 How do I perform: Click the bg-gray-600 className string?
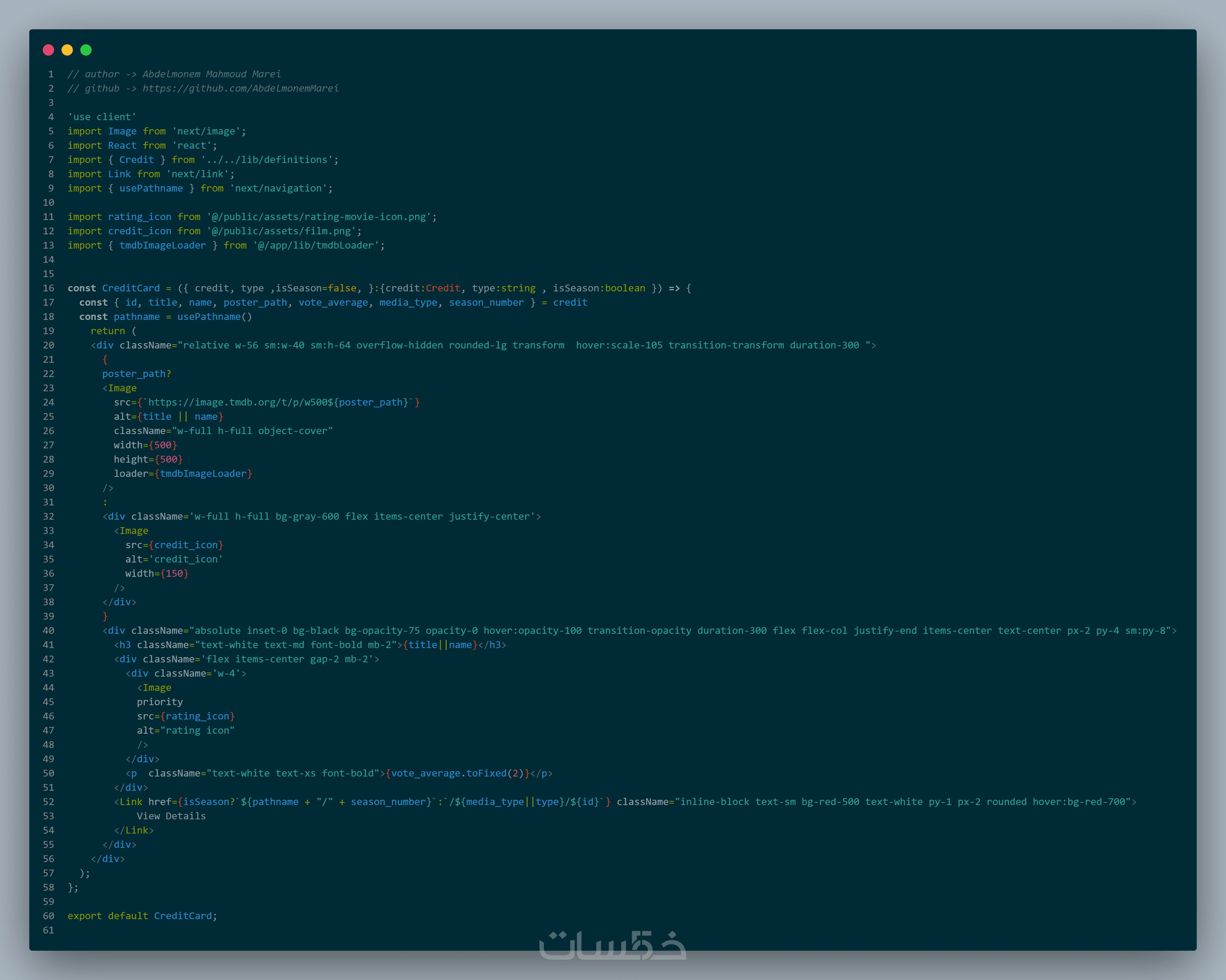307,516
